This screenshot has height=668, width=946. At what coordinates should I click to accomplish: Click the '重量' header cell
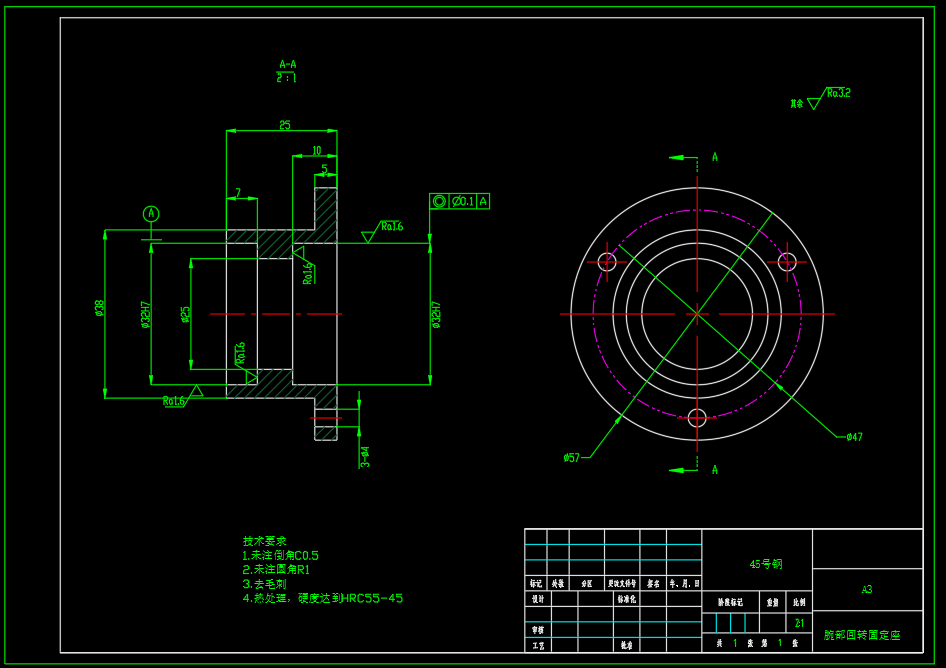[772, 602]
